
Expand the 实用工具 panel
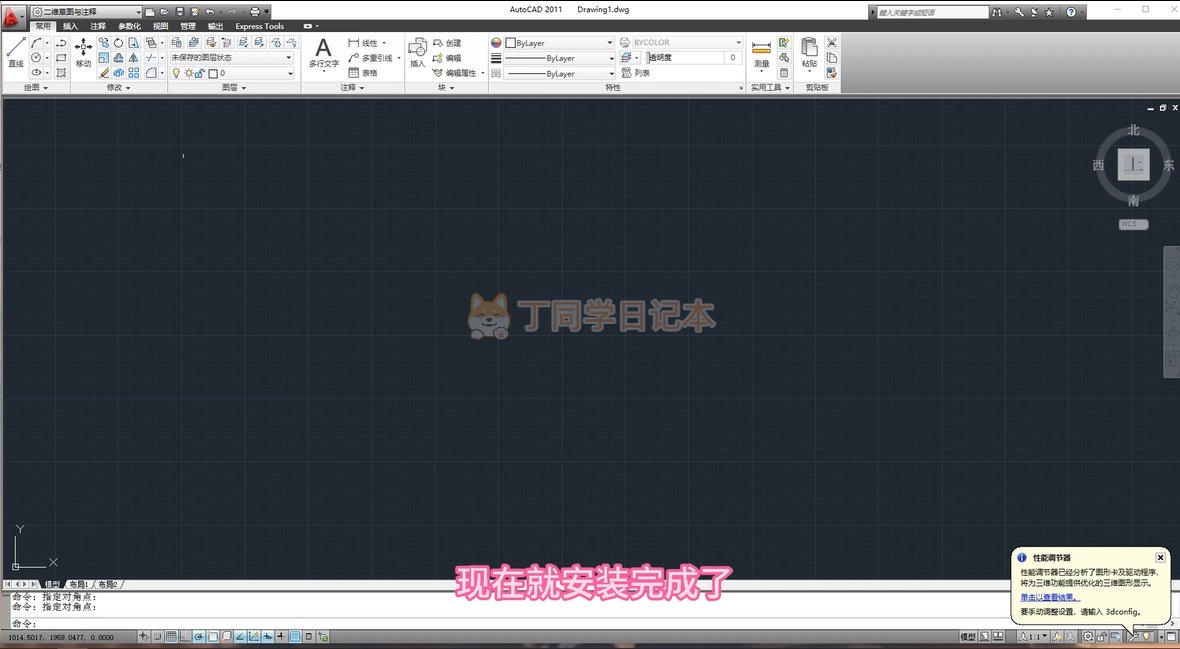point(771,88)
